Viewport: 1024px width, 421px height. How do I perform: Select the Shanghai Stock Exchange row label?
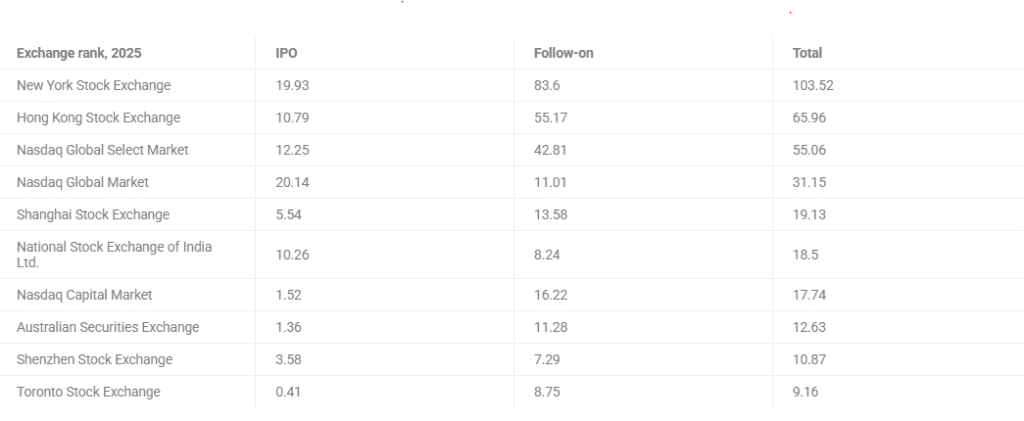click(93, 214)
